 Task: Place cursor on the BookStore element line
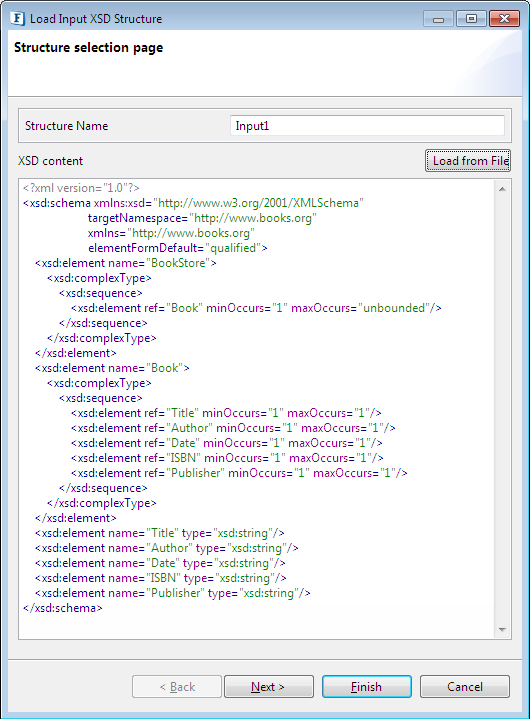pos(126,263)
